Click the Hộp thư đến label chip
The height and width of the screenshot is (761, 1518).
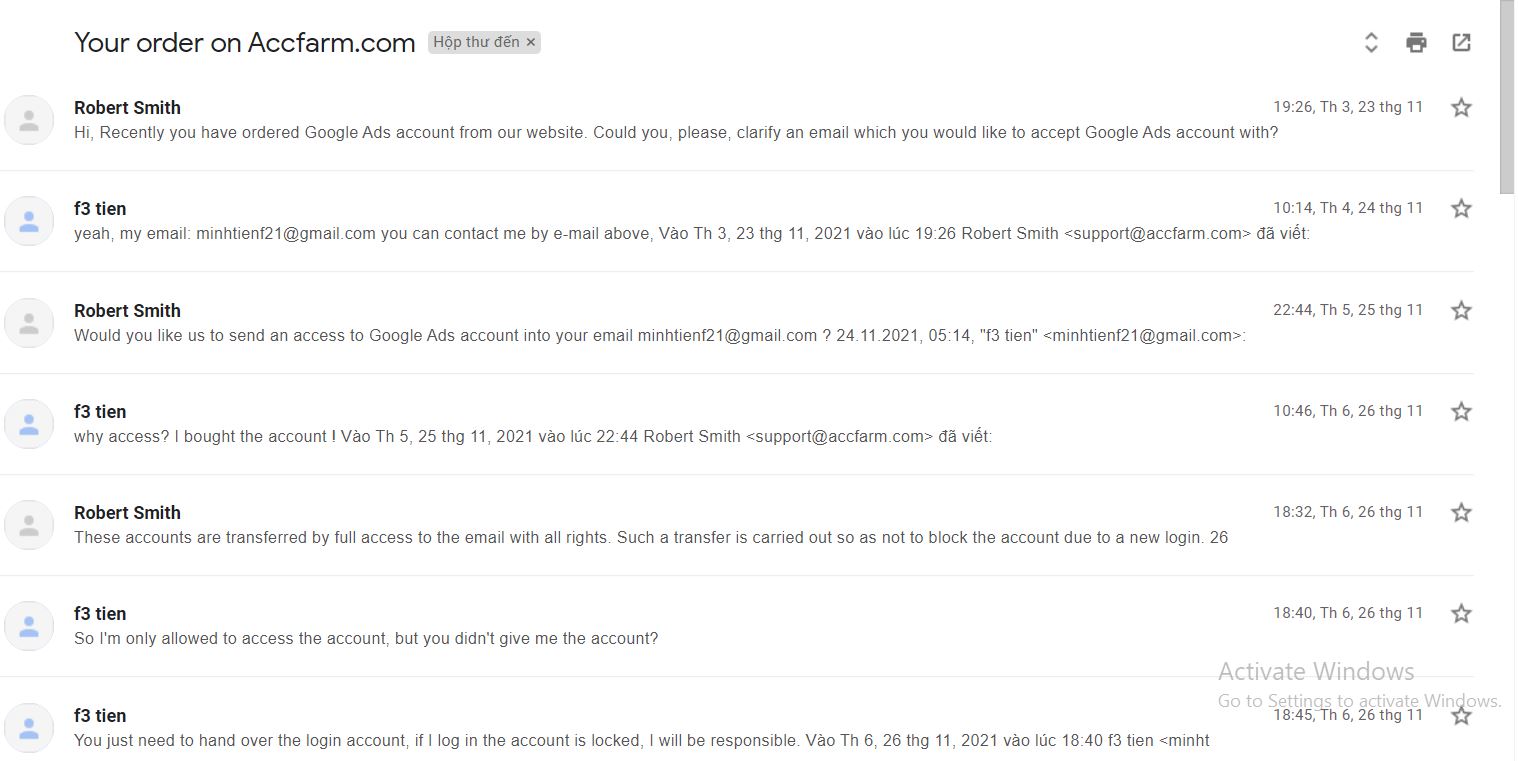pyautogui.click(x=476, y=42)
